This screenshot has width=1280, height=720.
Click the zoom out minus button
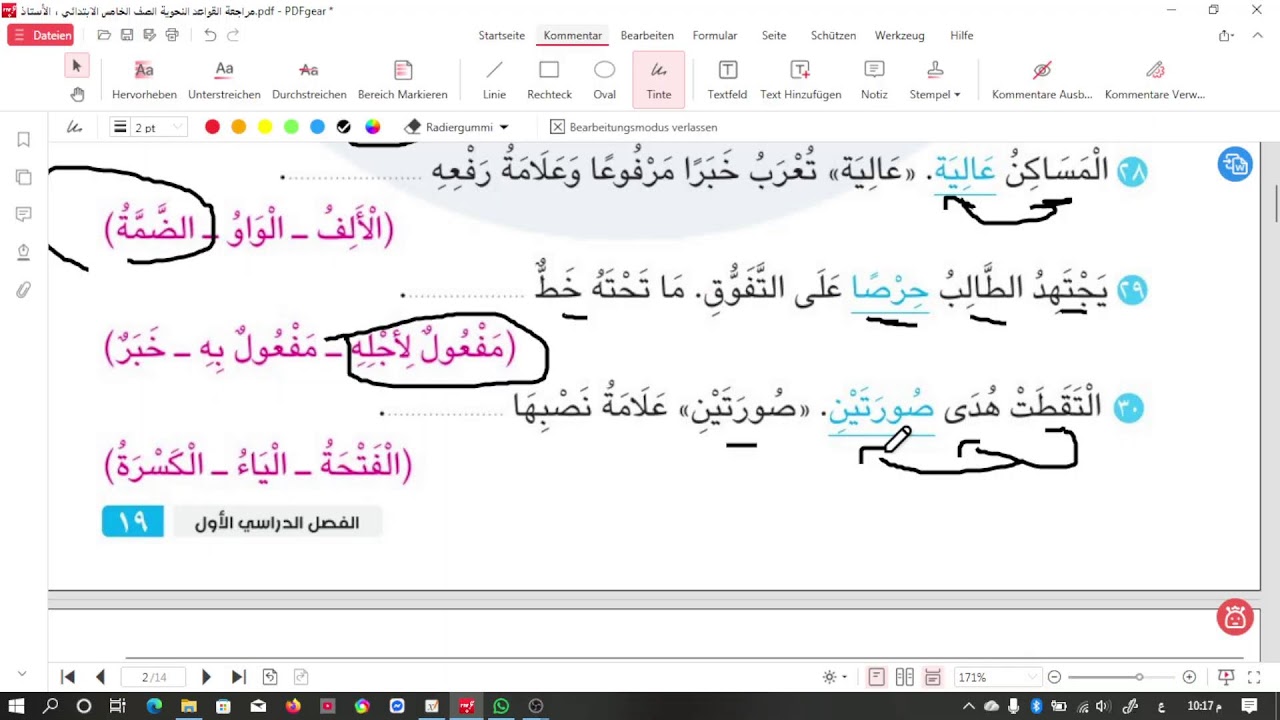click(x=1054, y=677)
